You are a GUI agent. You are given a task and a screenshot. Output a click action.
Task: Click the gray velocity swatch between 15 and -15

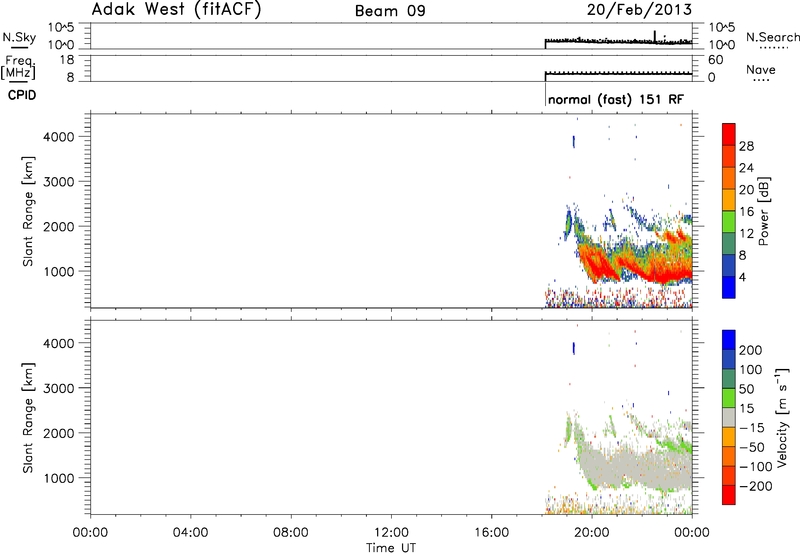click(x=729, y=417)
